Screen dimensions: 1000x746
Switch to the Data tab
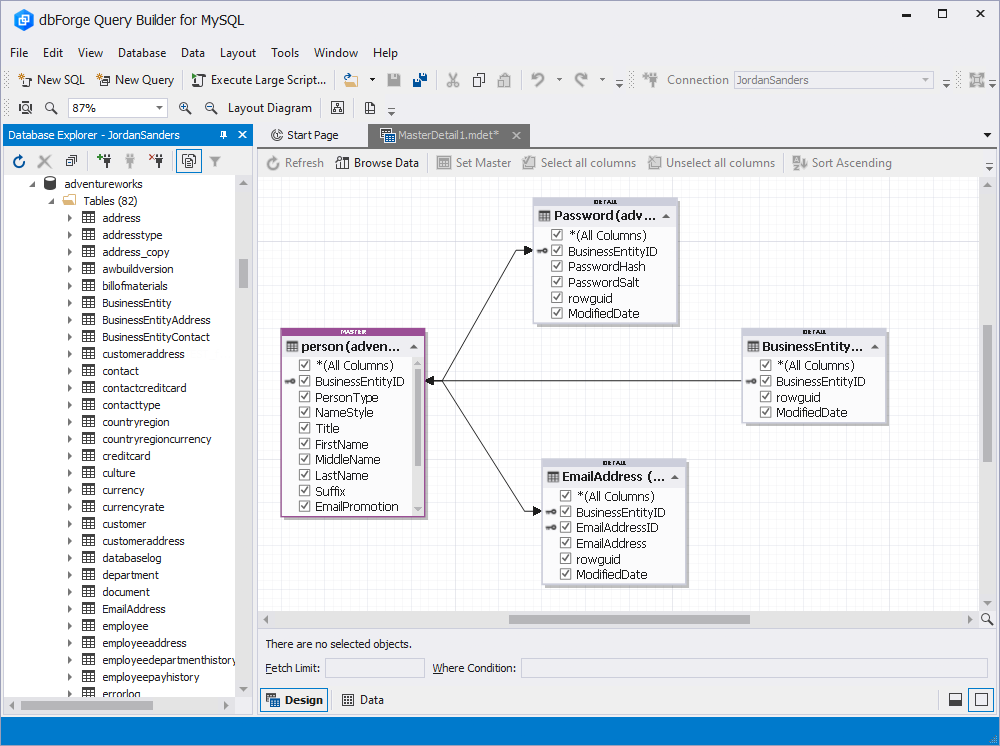point(363,699)
